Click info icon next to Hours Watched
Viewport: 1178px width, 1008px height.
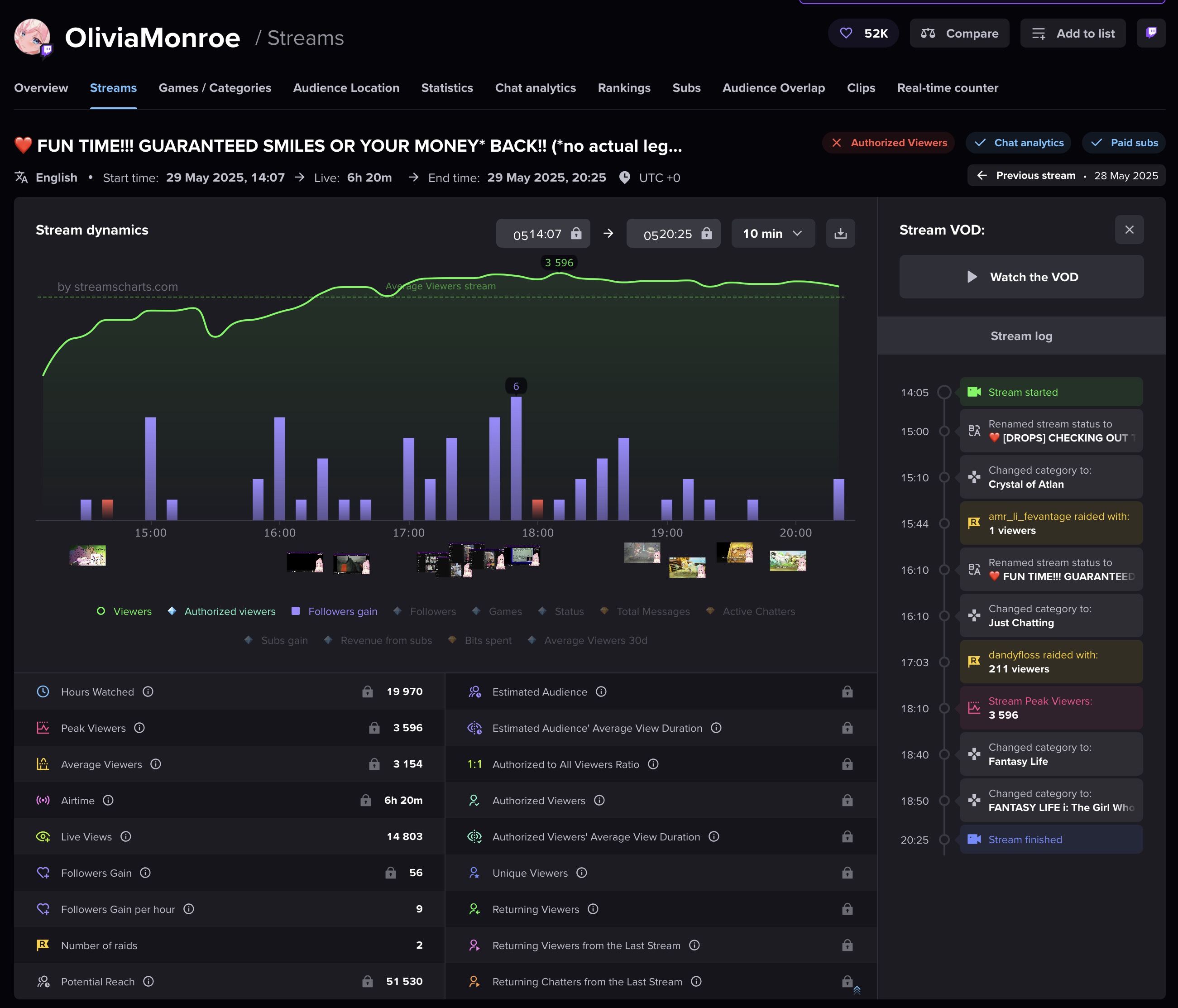click(148, 691)
